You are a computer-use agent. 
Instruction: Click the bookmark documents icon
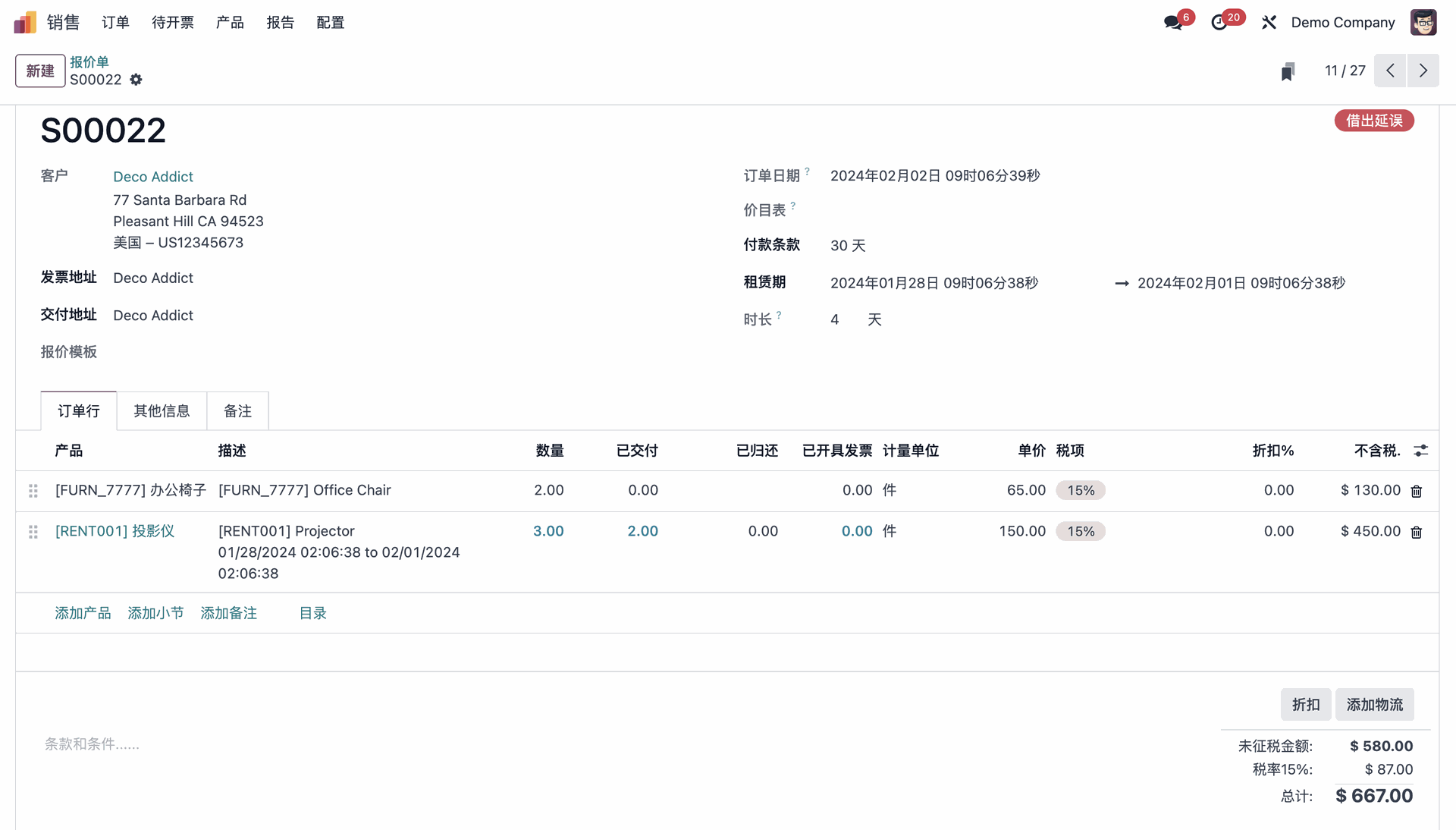click(x=1288, y=71)
